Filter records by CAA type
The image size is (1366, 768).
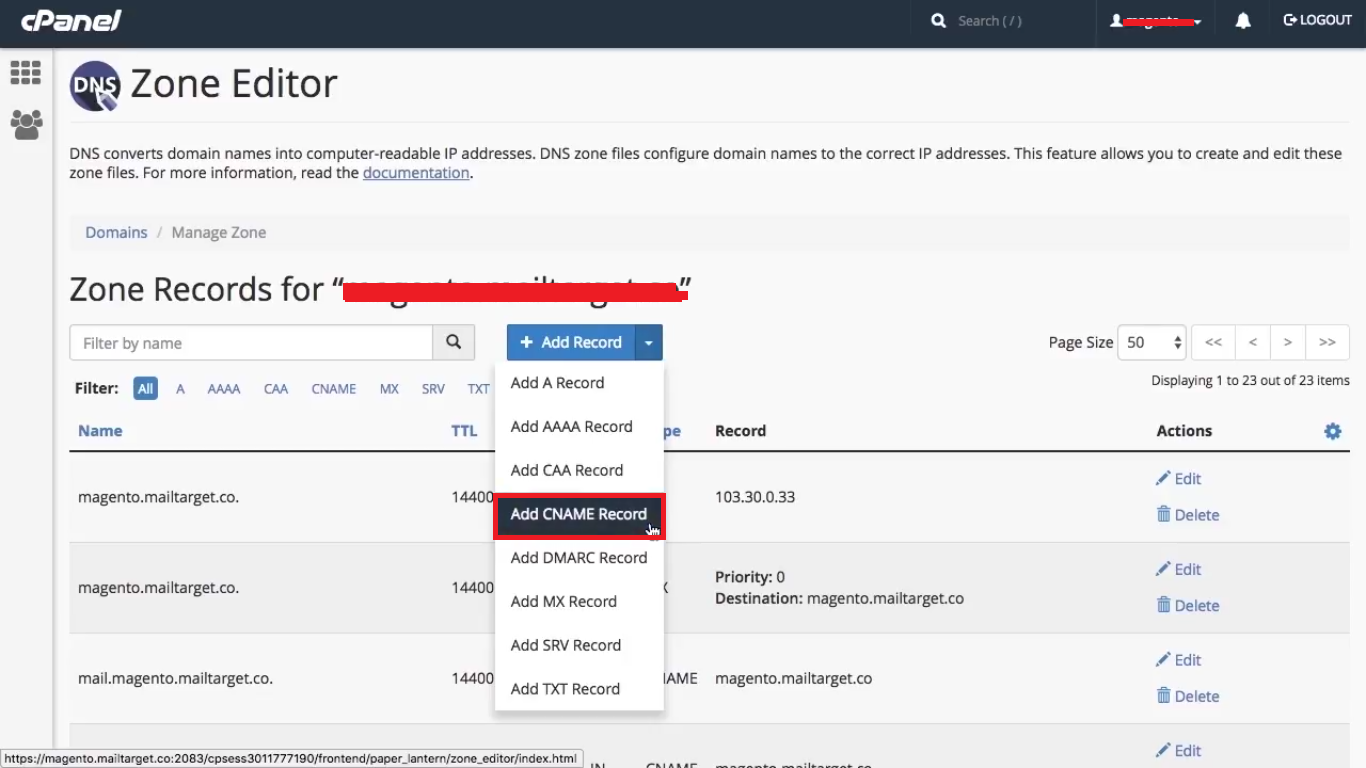coord(276,389)
